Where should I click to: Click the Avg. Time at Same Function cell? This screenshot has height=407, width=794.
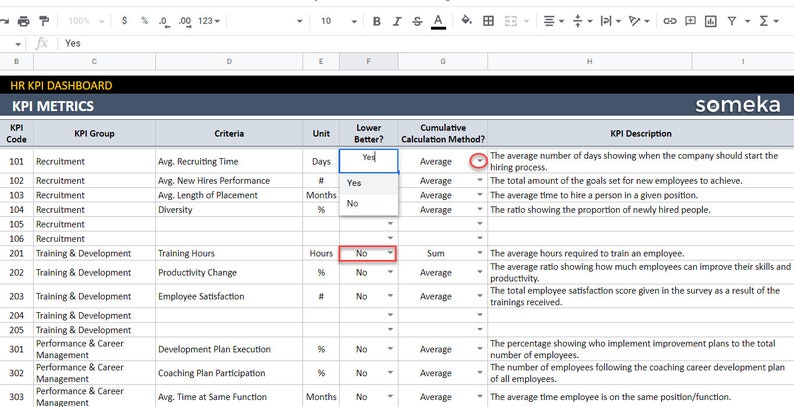tap(229, 397)
